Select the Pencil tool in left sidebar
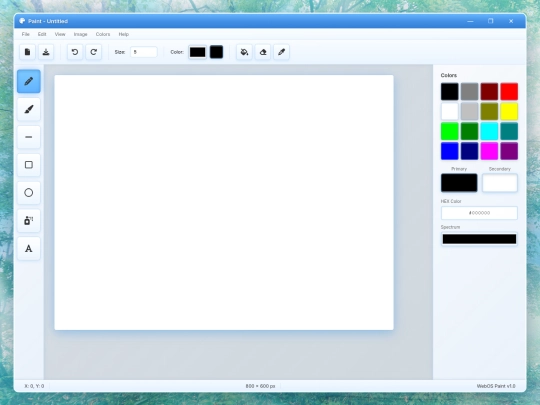 tap(29, 81)
